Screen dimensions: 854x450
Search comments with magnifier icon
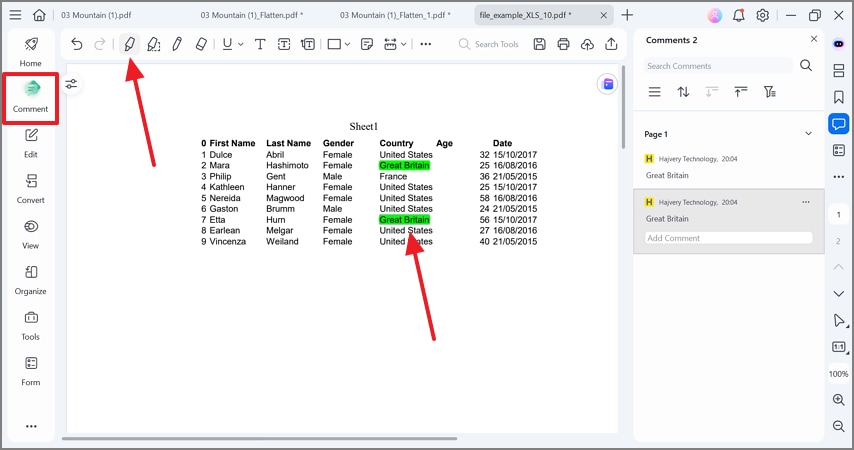[x=806, y=66]
